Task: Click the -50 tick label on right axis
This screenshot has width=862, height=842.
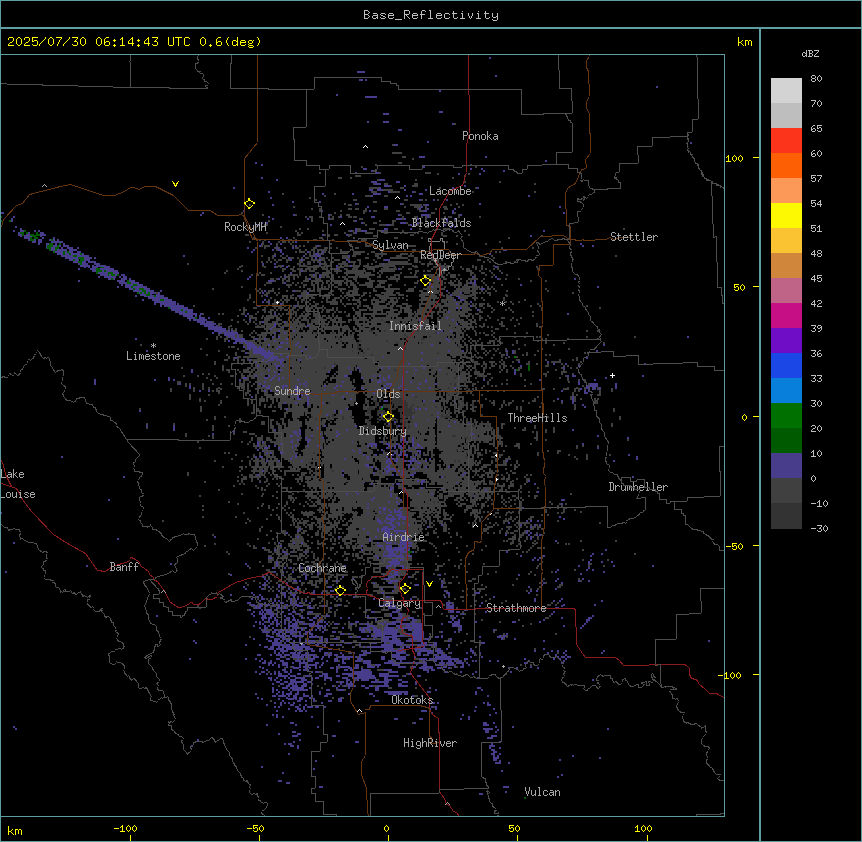Action: (x=734, y=546)
